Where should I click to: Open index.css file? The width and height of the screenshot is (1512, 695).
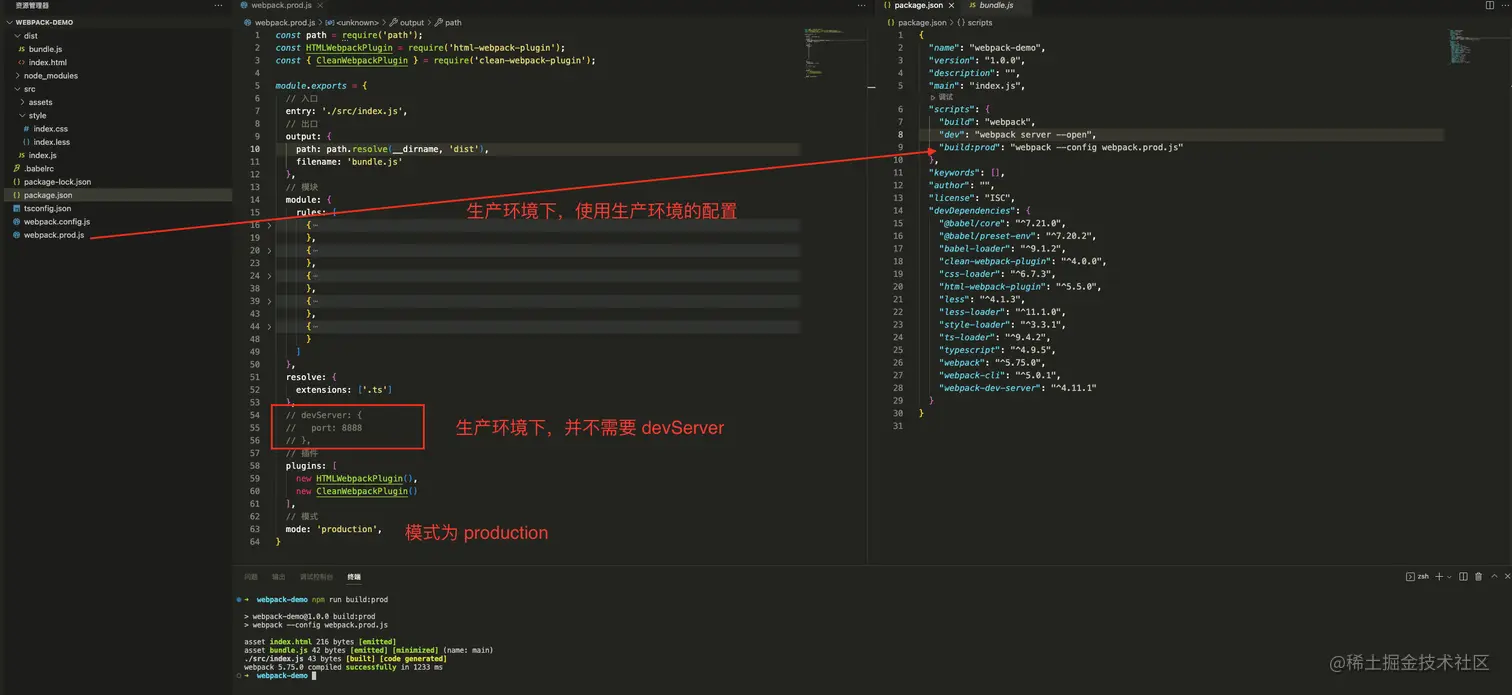(50, 129)
